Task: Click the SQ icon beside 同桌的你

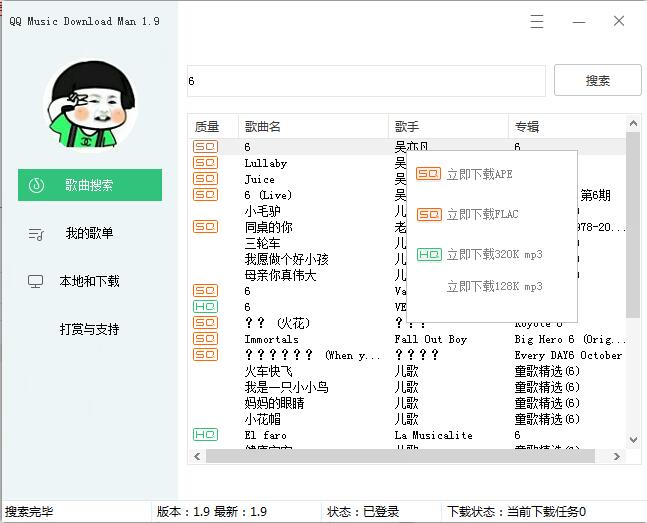Action: pos(205,227)
